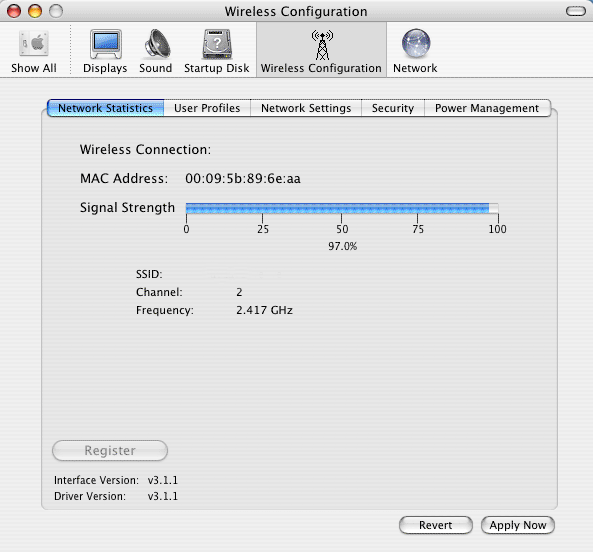
Task: Open the Power Management tab
Action: pos(487,108)
